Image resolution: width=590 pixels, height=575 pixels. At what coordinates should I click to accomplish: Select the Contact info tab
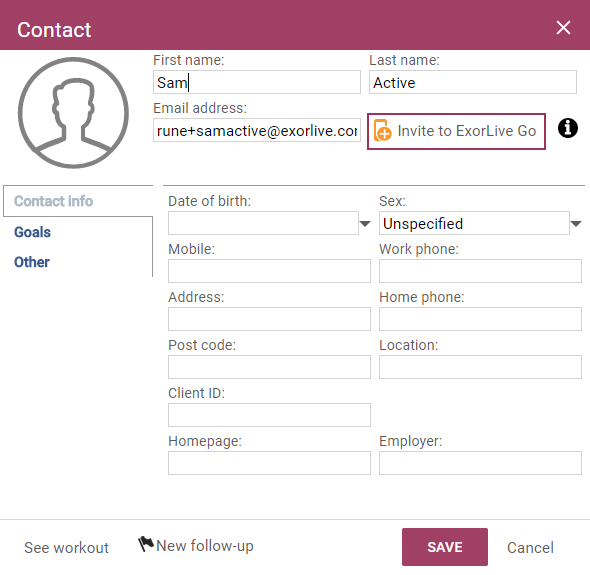coord(53,201)
